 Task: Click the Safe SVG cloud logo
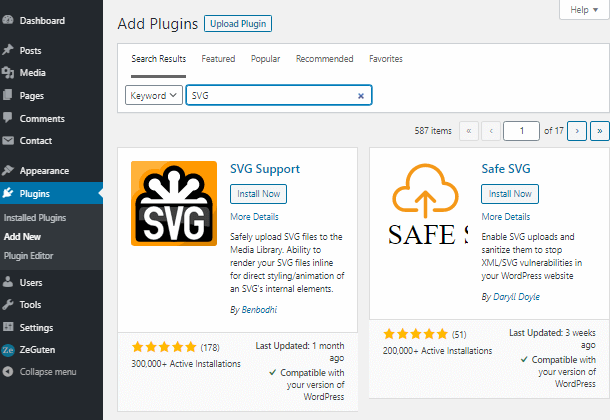tap(426, 203)
